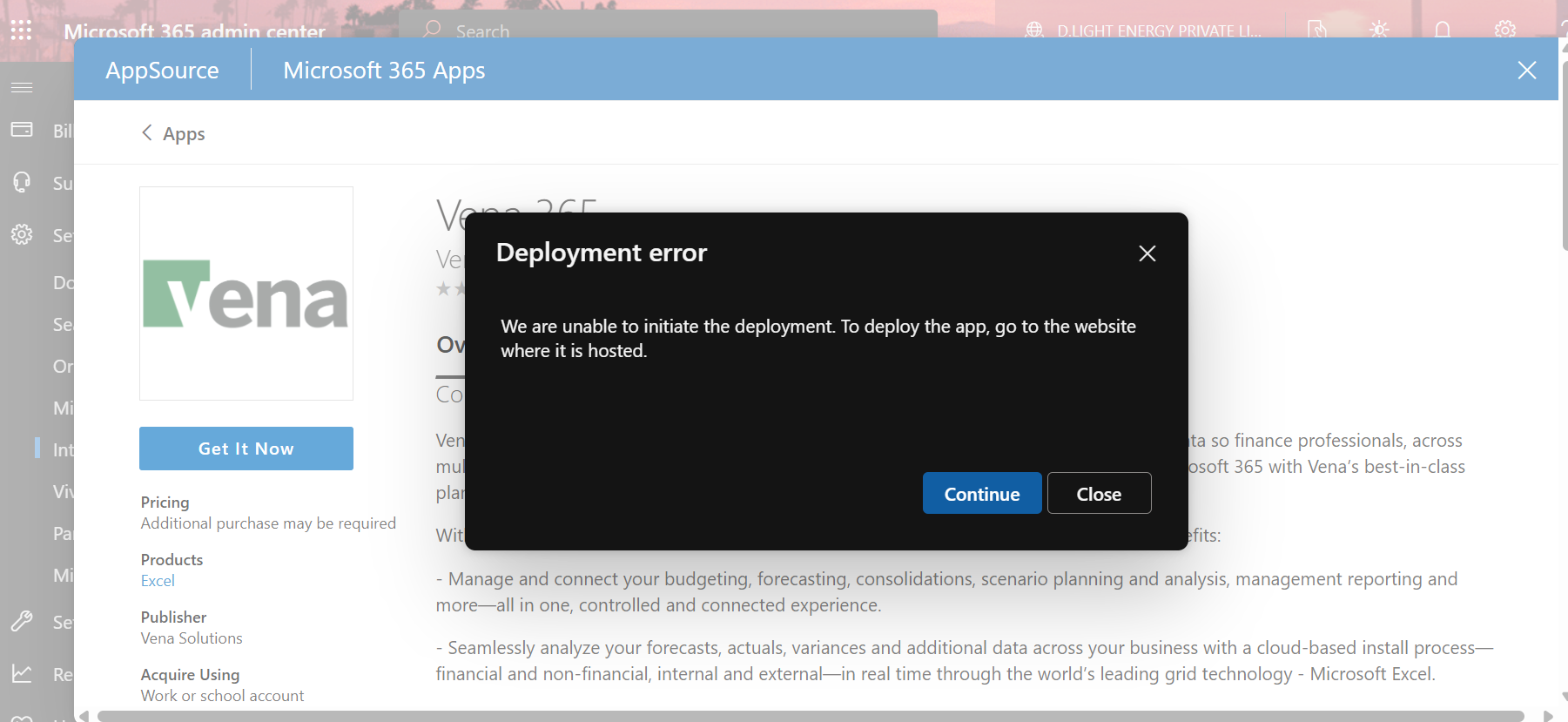Screen dimensions: 1568x722
Task: Click the Microsoft 365 admin center title
Action: tap(194, 31)
